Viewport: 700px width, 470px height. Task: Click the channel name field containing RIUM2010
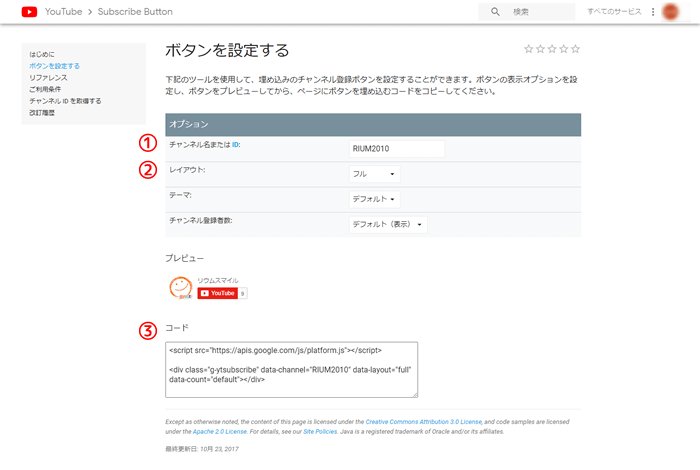[x=396, y=149]
